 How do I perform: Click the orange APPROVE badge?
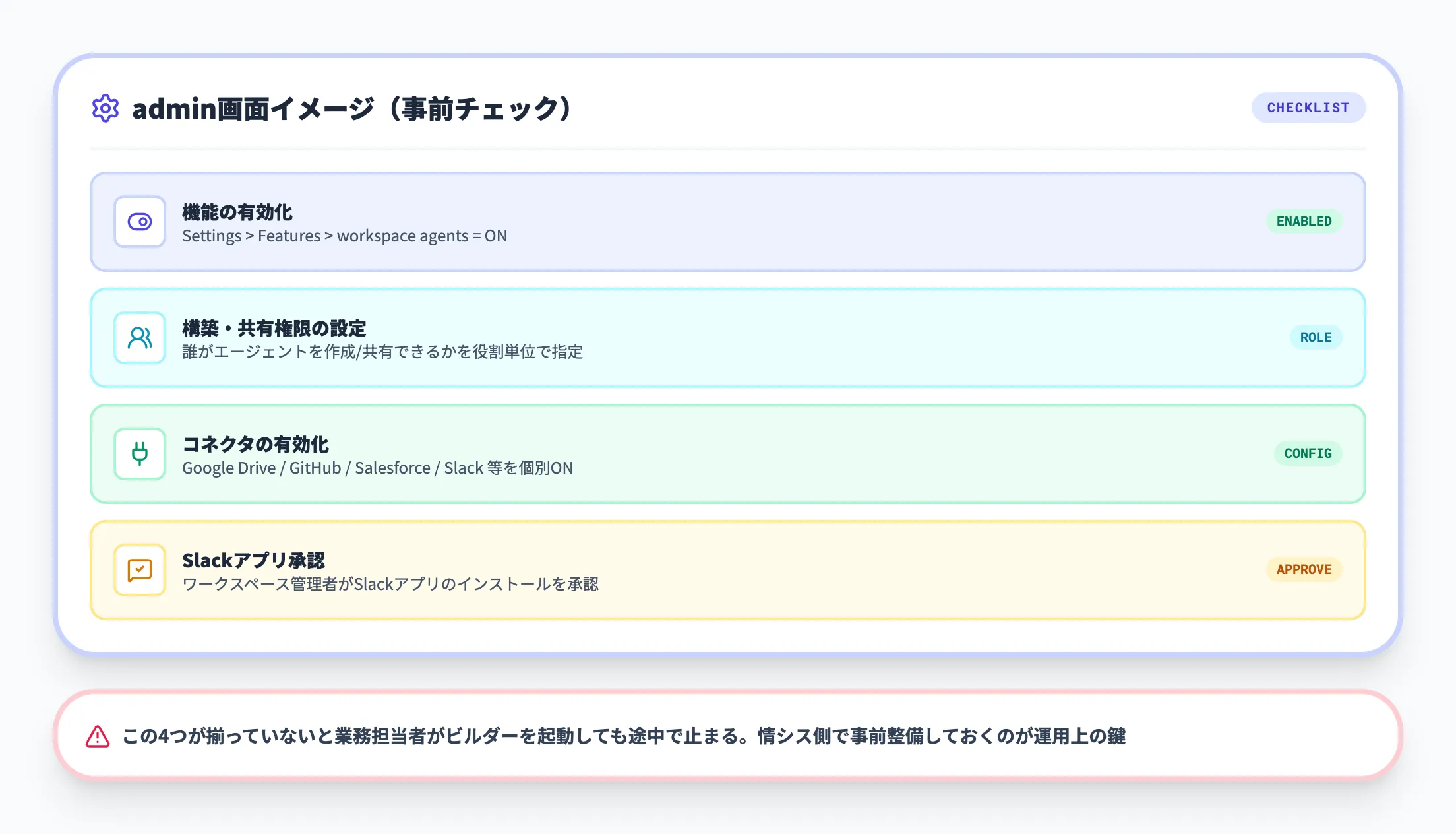coord(1304,569)
